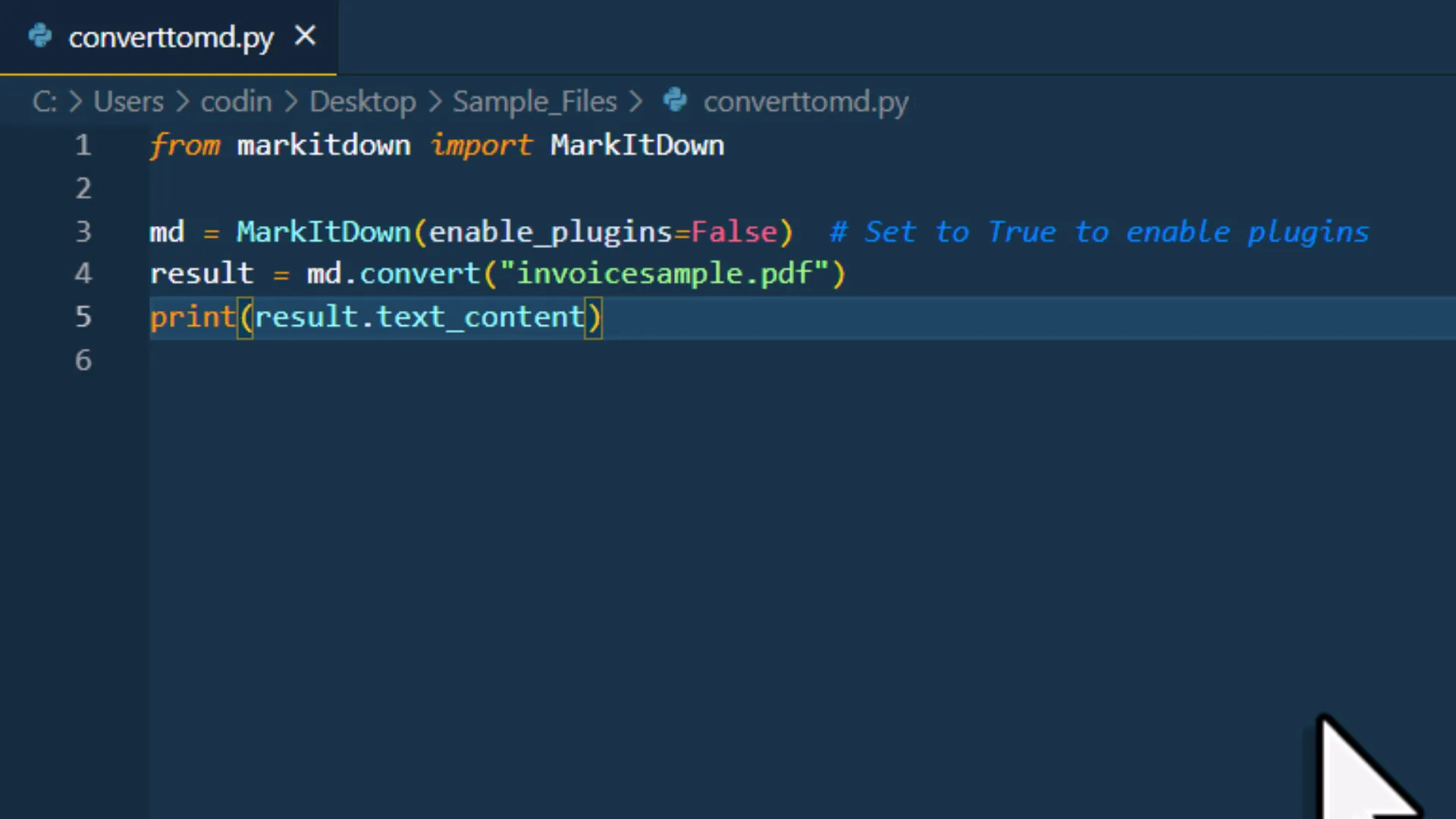Open the C: drive breadcrumb
Viewport: 1456px width, 819px height.
pyautogui.click(x=44, y=102)
